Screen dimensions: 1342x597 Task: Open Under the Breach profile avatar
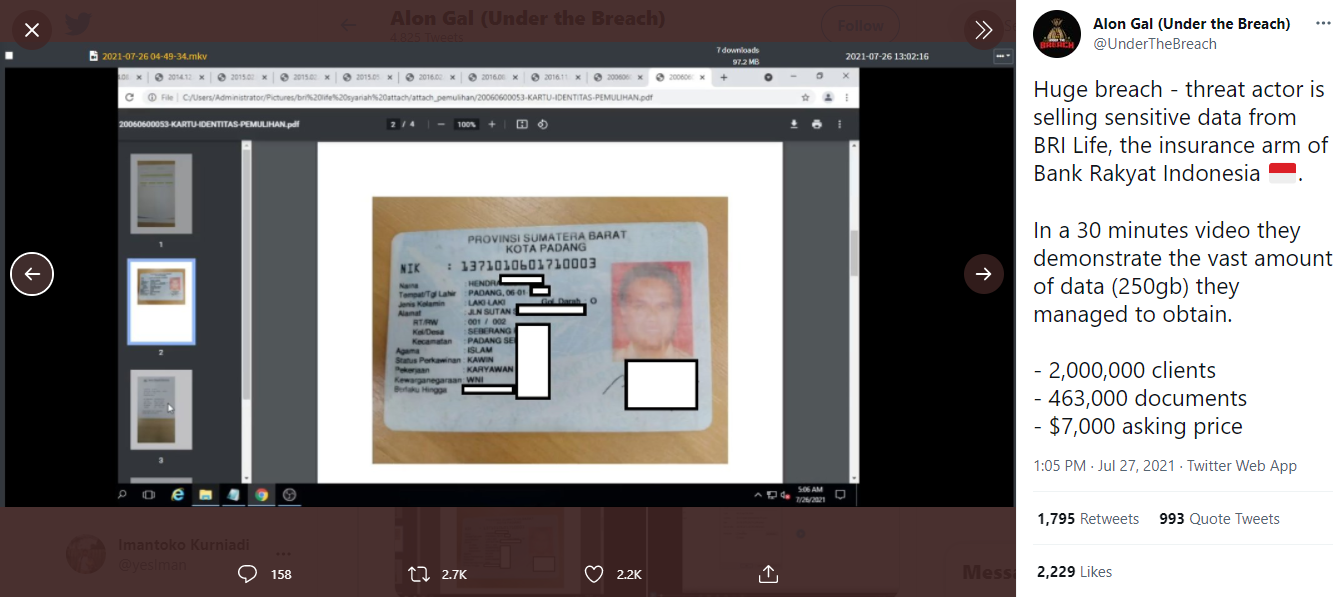point(1057,34)
